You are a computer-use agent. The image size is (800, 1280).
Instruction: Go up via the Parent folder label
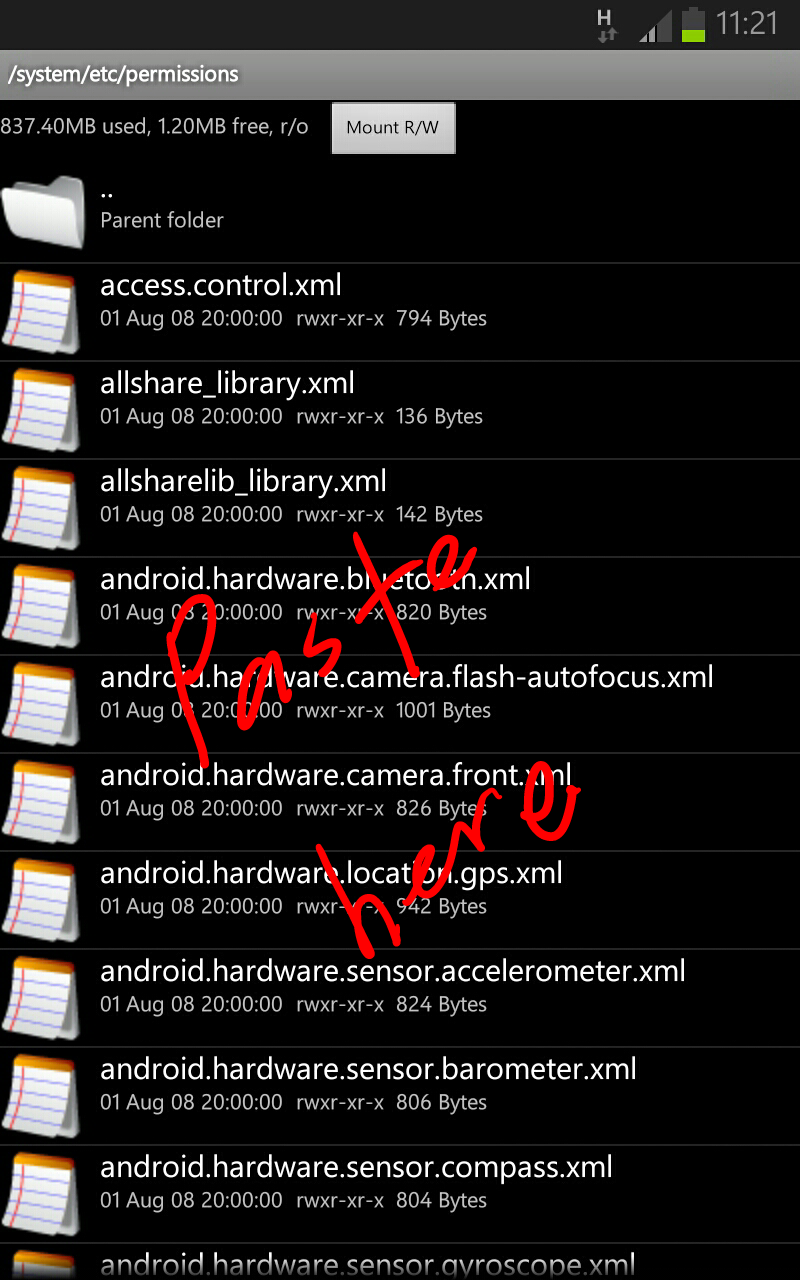click(x=162, y=220)
